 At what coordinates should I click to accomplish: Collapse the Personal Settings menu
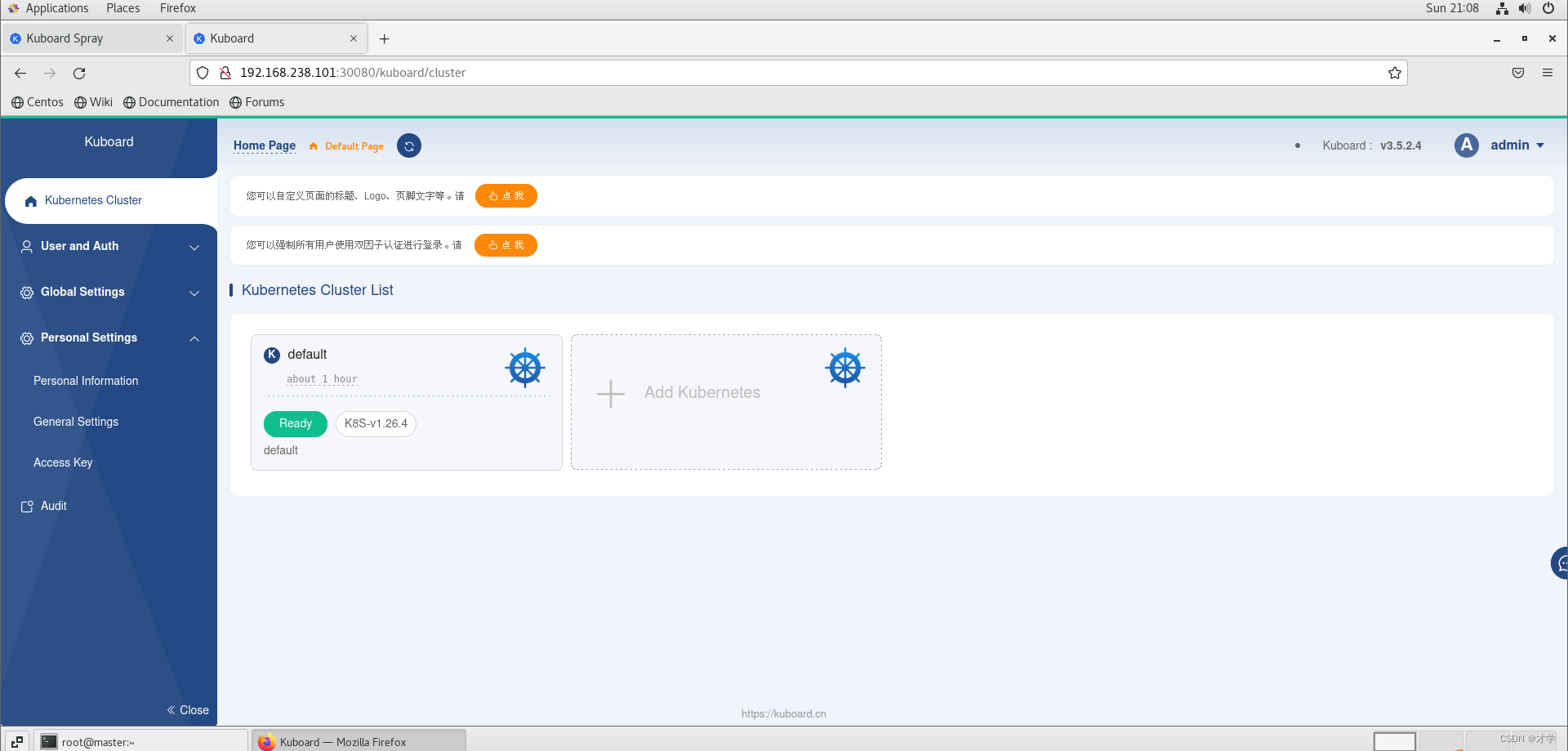109,338
